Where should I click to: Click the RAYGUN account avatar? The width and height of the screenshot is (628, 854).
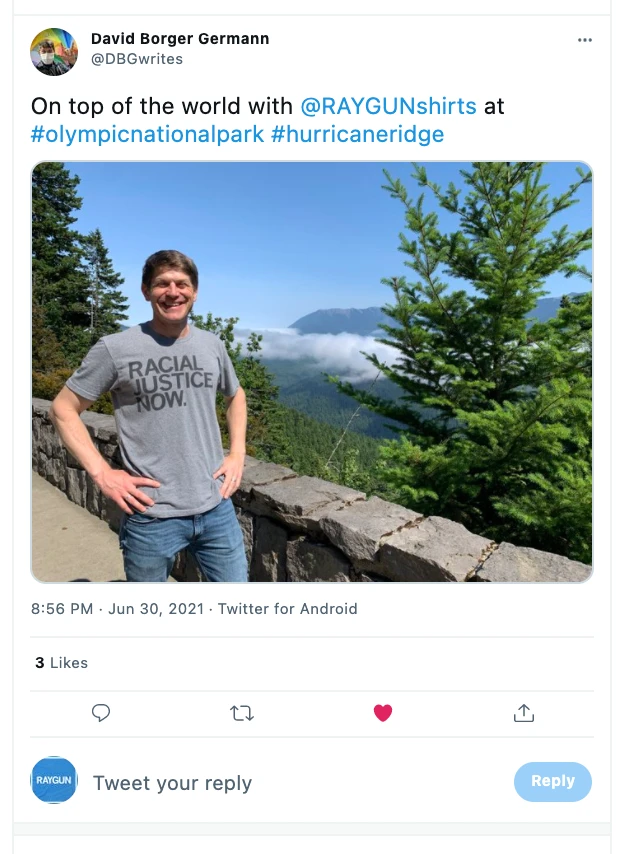click(x=54, y=780)
